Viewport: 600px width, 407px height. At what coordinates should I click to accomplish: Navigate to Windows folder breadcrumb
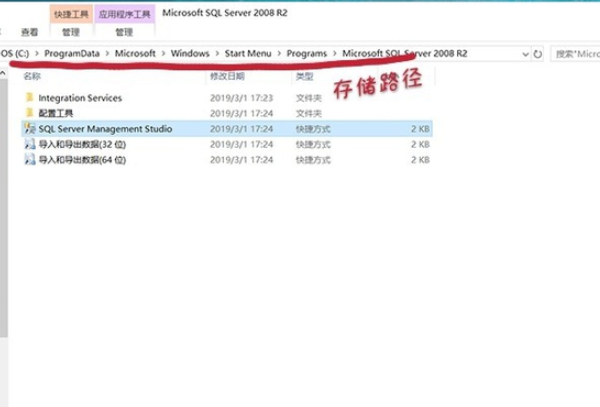(x=190, y=54)
